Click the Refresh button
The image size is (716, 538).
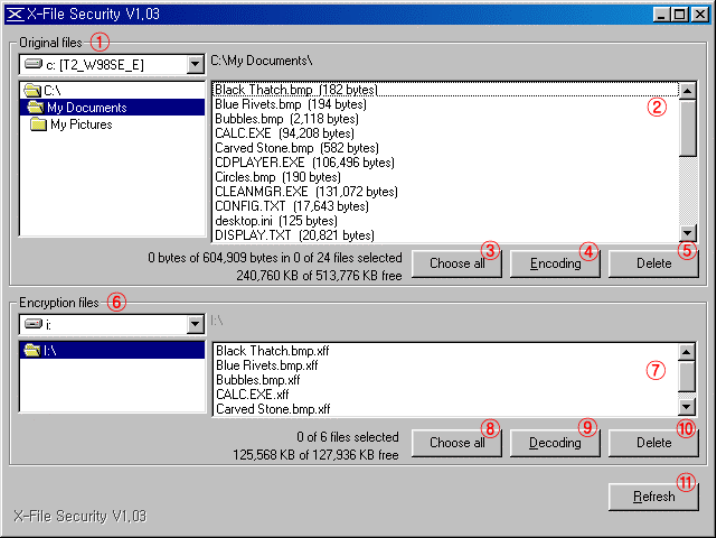pyautogui.click(x=653, y=496)
